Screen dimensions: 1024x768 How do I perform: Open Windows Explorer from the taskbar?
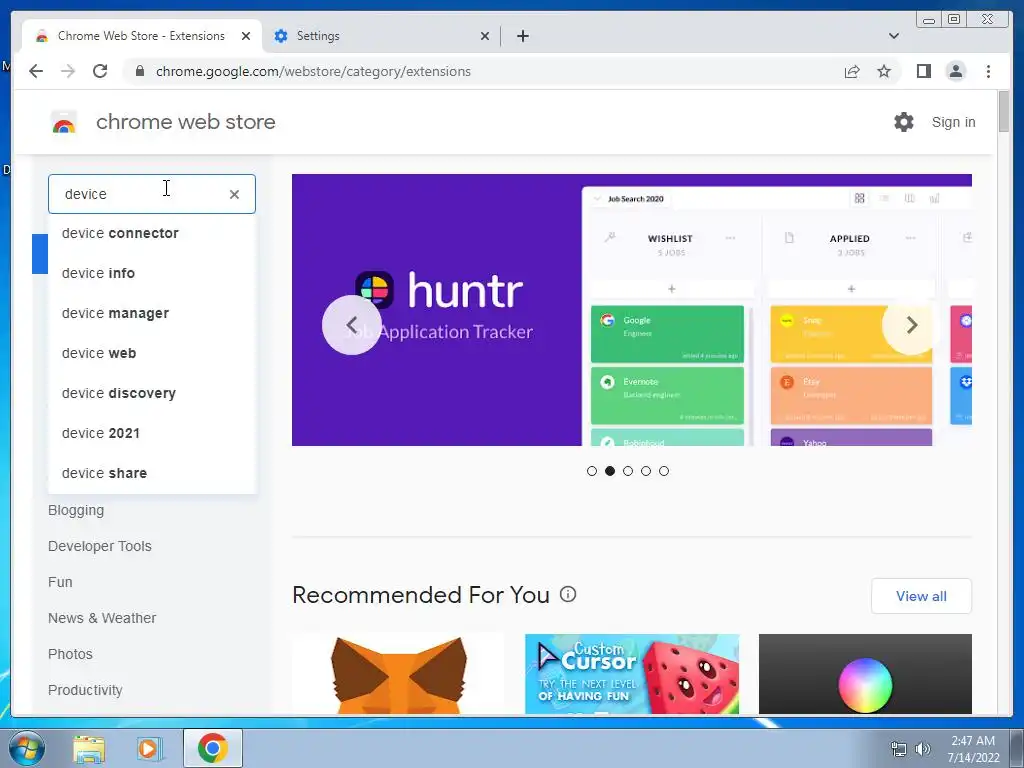[89, 748]
